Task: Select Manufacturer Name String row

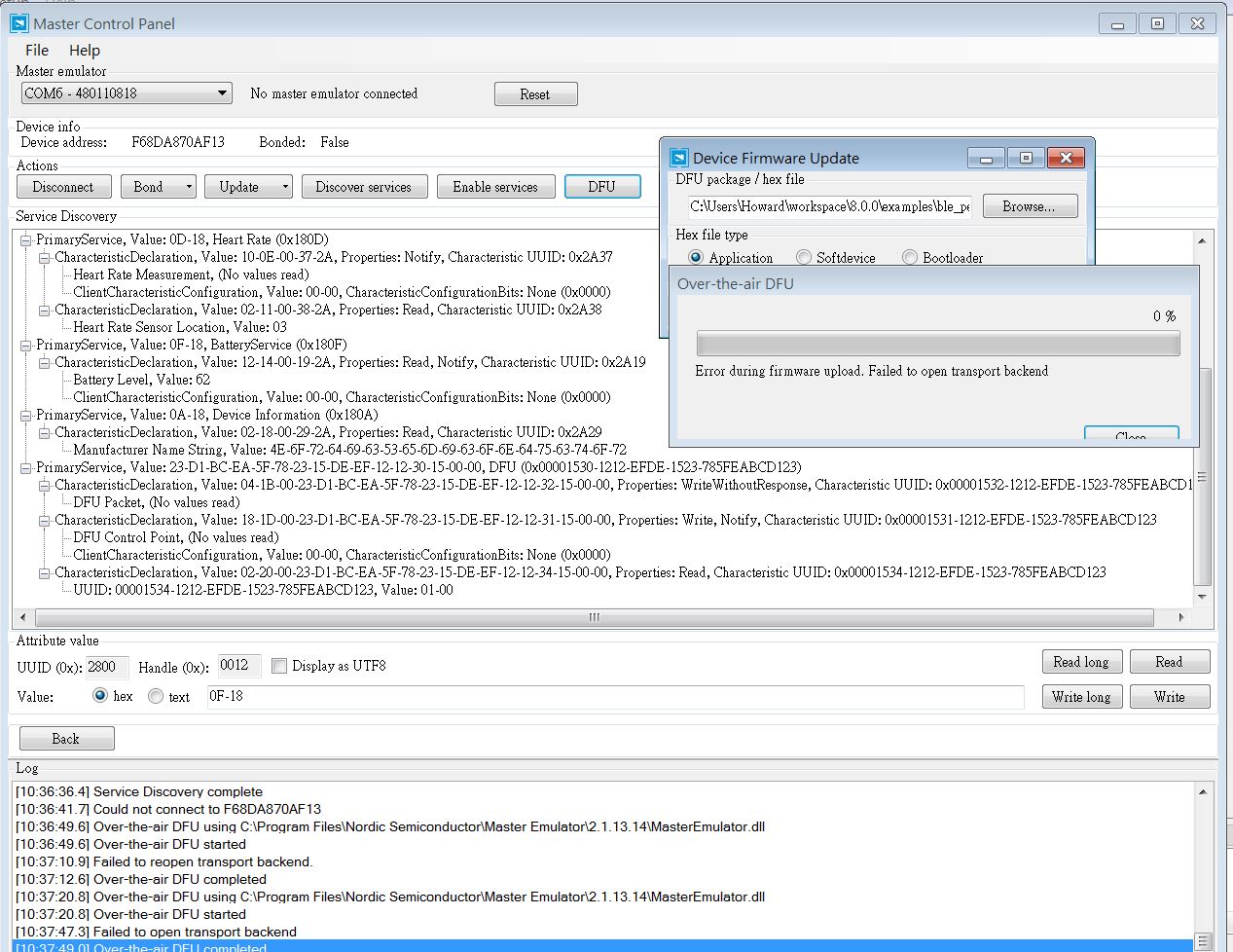Action: point(349,450)
